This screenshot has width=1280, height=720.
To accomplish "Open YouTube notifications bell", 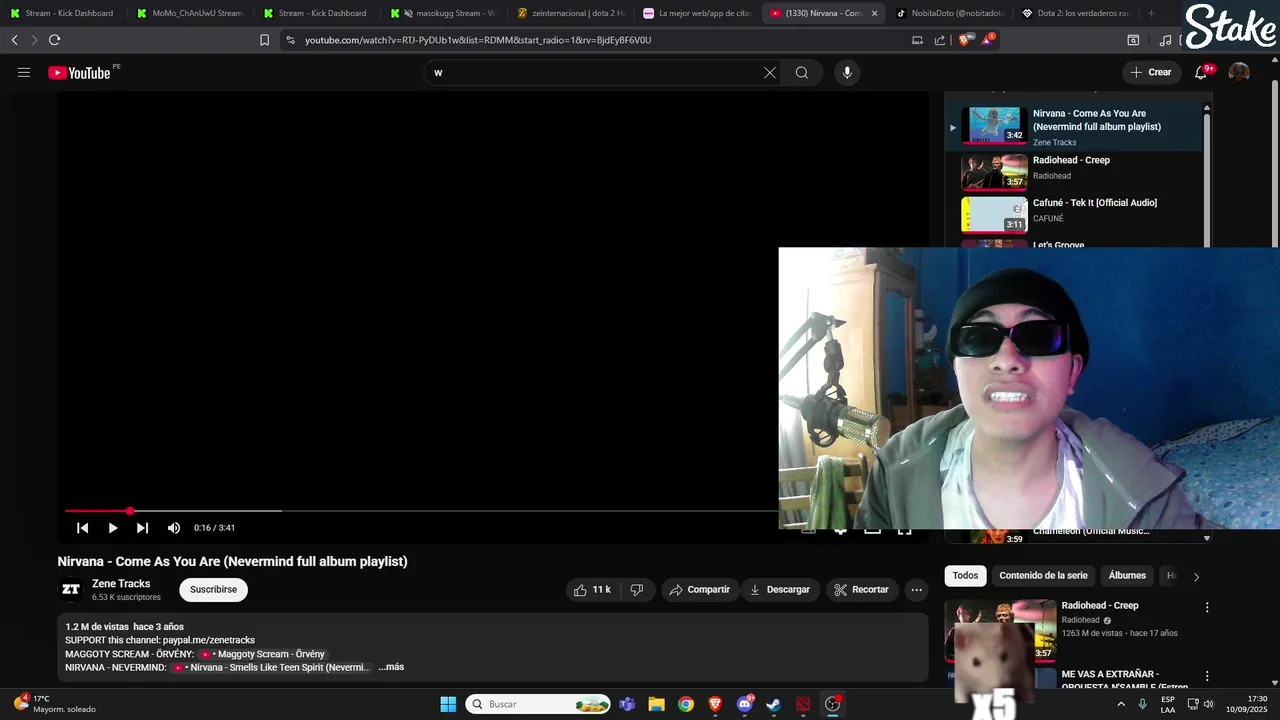I will pyautogui.click(x=1201, y=72).
